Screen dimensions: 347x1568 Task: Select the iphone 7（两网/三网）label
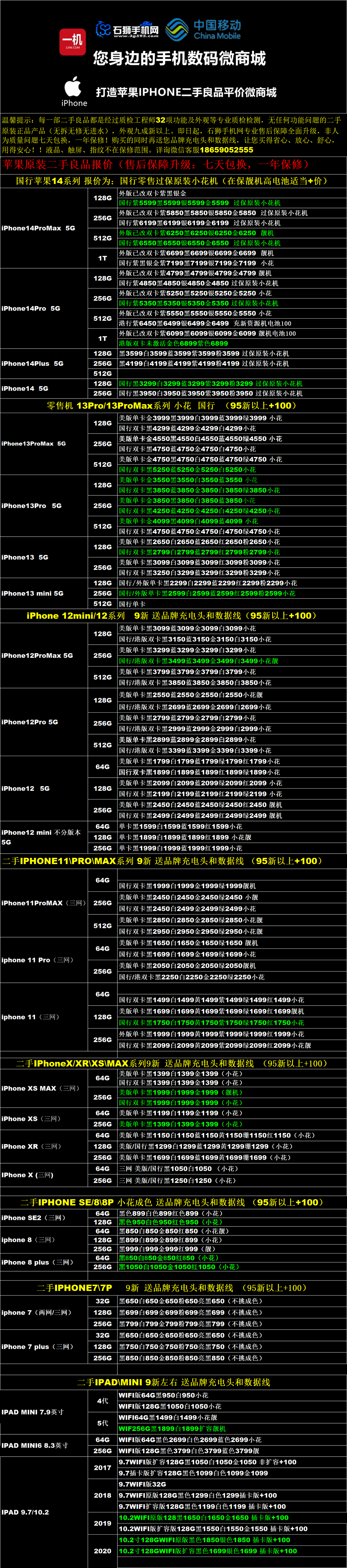(x=36, y=1313)
